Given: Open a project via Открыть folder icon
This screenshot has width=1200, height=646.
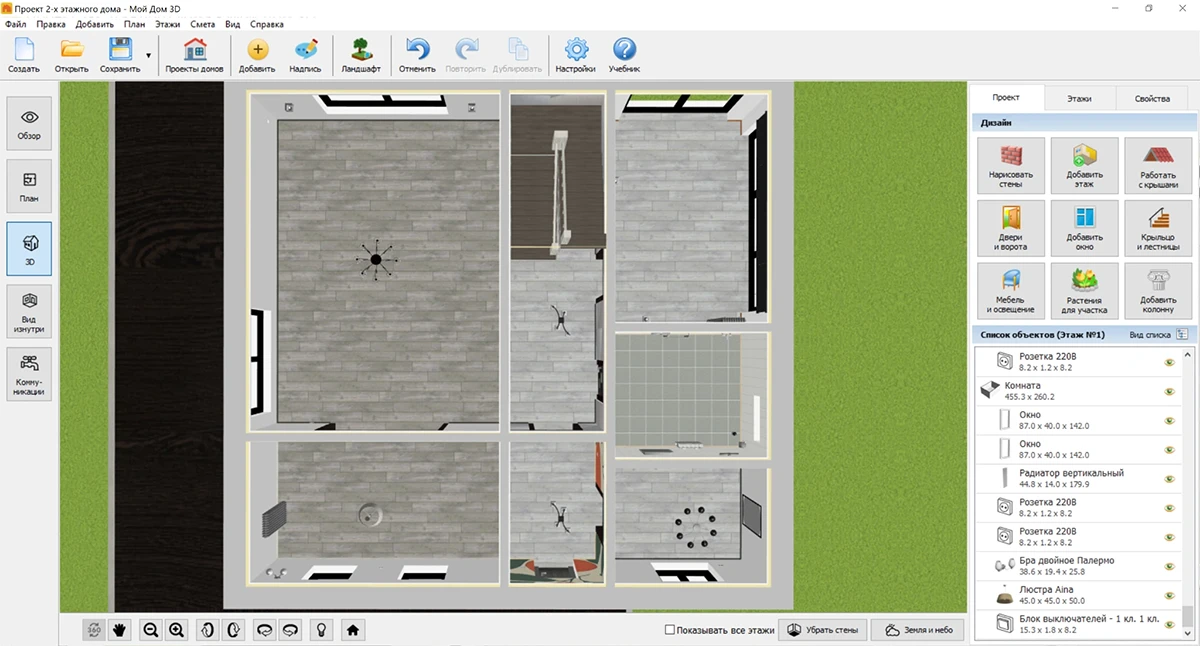Looking at the screenshot, I should [72, 55].
